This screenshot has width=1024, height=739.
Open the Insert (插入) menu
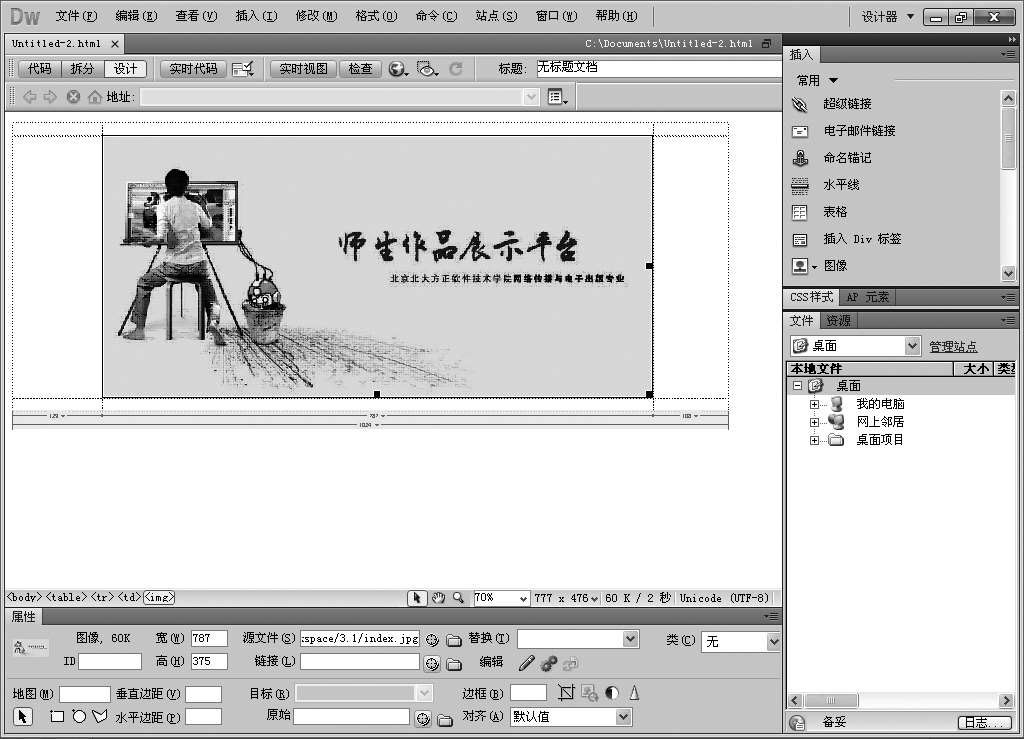(255, 16)
